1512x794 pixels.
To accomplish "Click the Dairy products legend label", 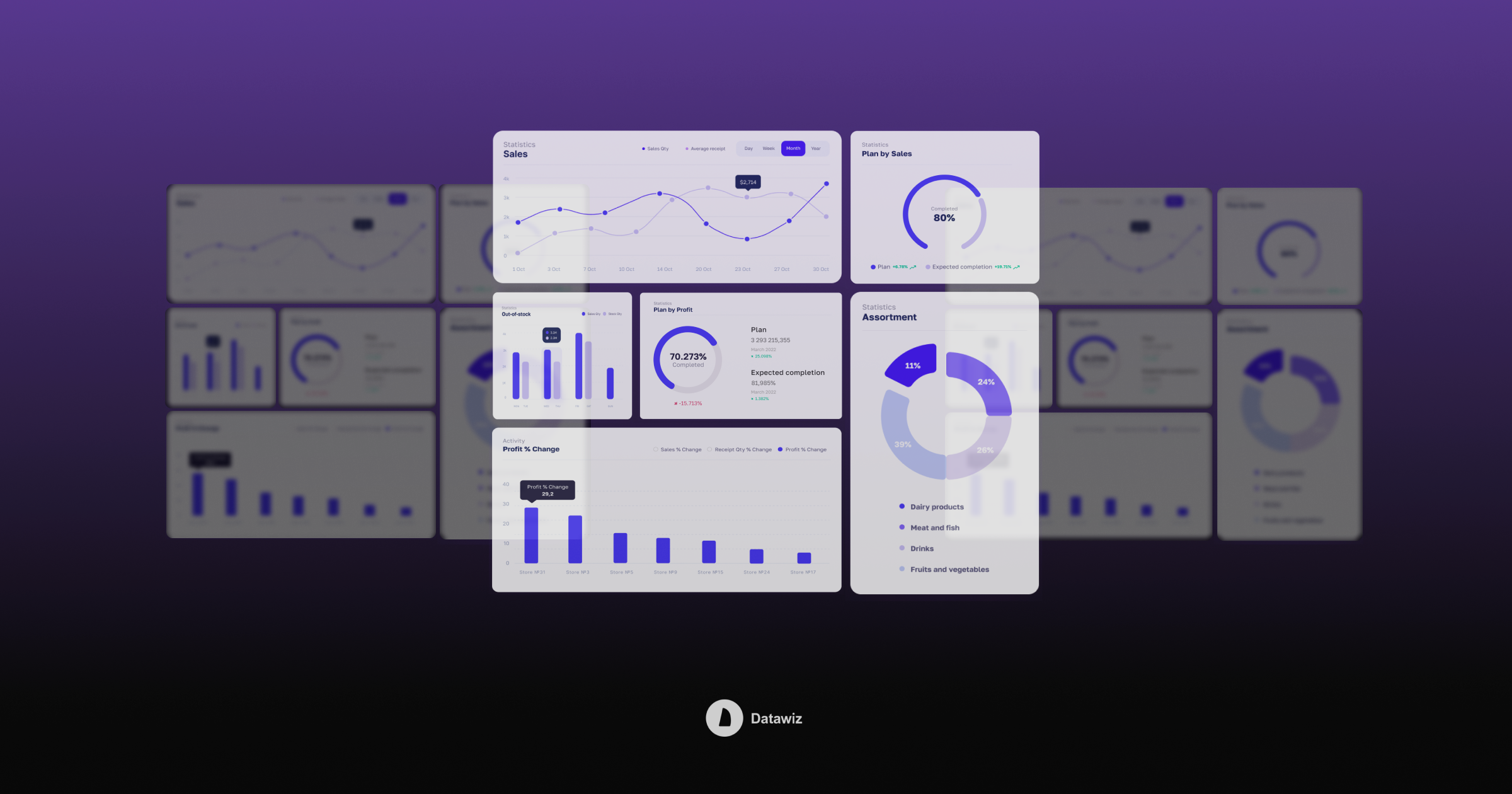I will 937,506.
